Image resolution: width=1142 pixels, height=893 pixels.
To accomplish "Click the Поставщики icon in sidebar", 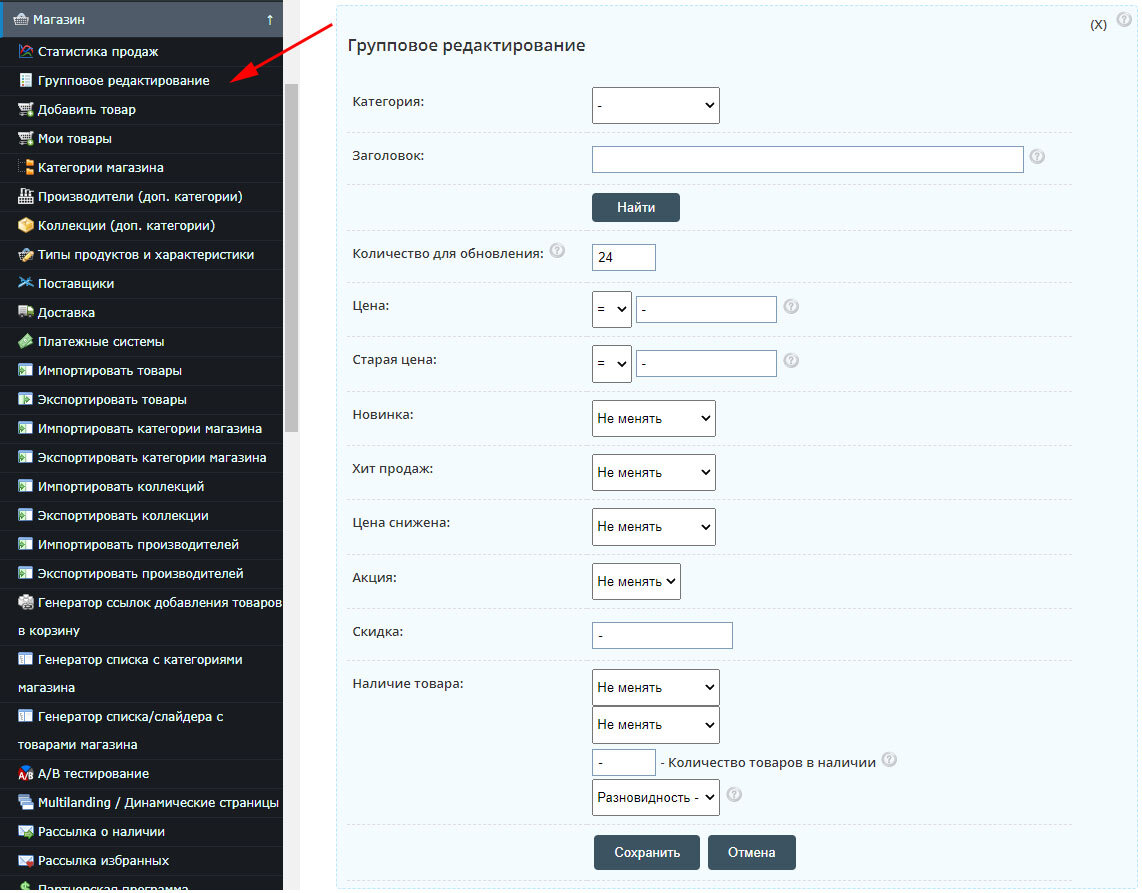I will (x=26, y=284).
